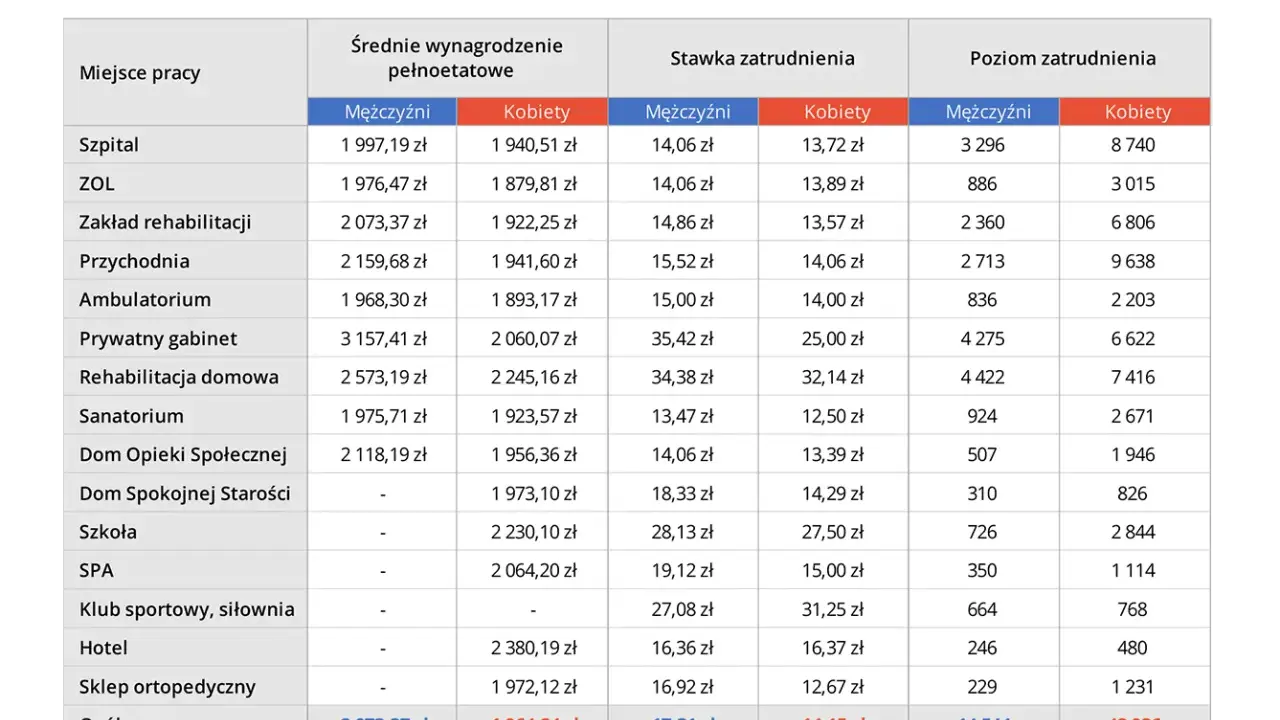Image resolution: width=1280 pixels, height=720 pixels.
Task: Click the 'Dom Spokojnej Starości' row label
Action: pos(185,493)
